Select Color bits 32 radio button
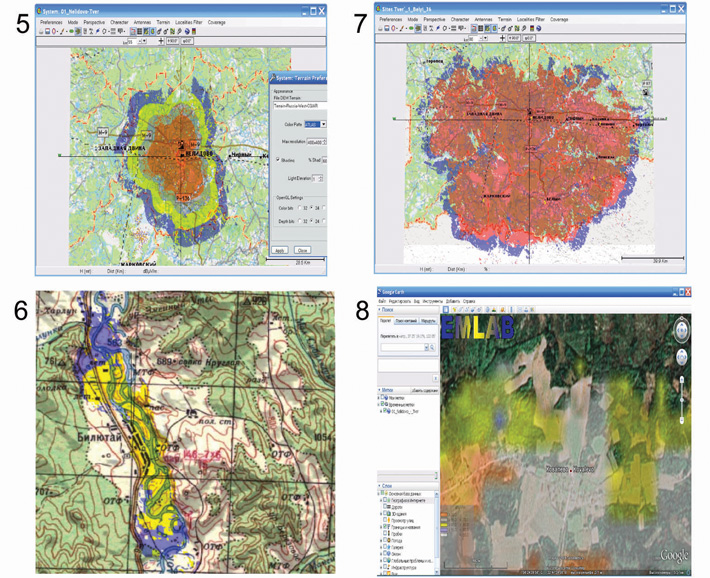Screen dimensions: 710x578 (300, 207)
